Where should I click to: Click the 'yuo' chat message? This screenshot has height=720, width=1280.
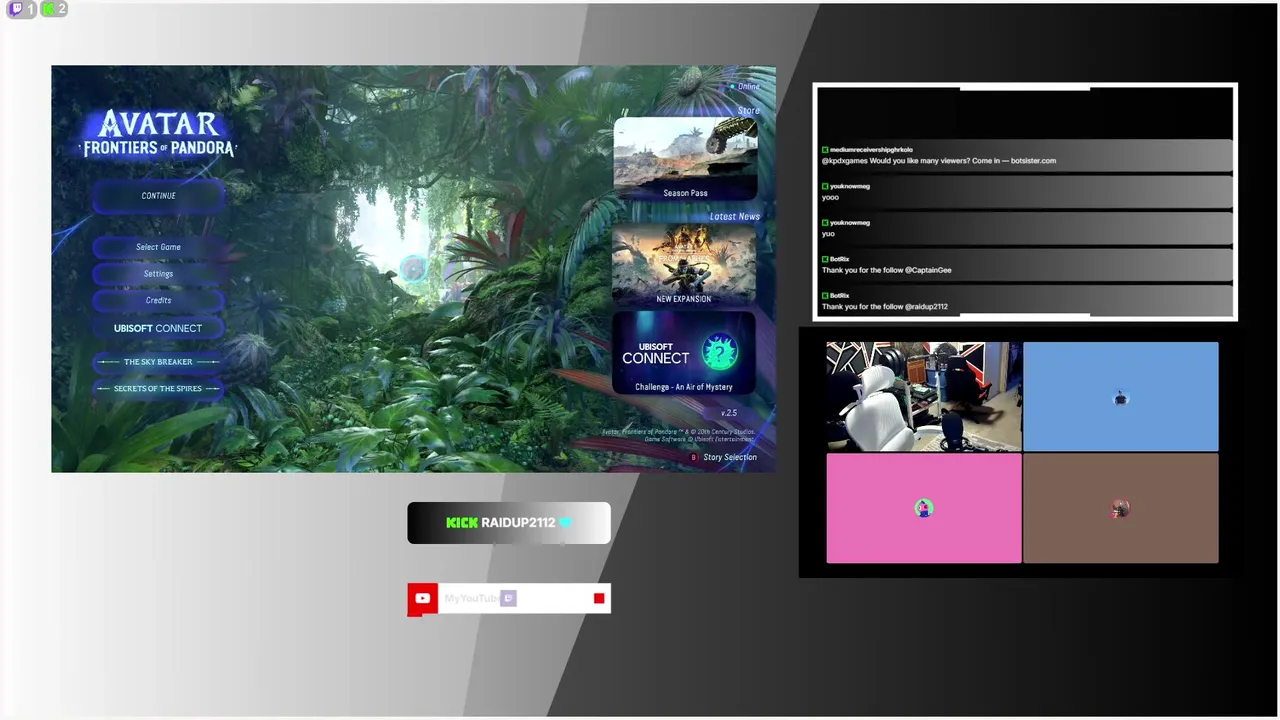pyautogui.click(x=1025, y=229)
